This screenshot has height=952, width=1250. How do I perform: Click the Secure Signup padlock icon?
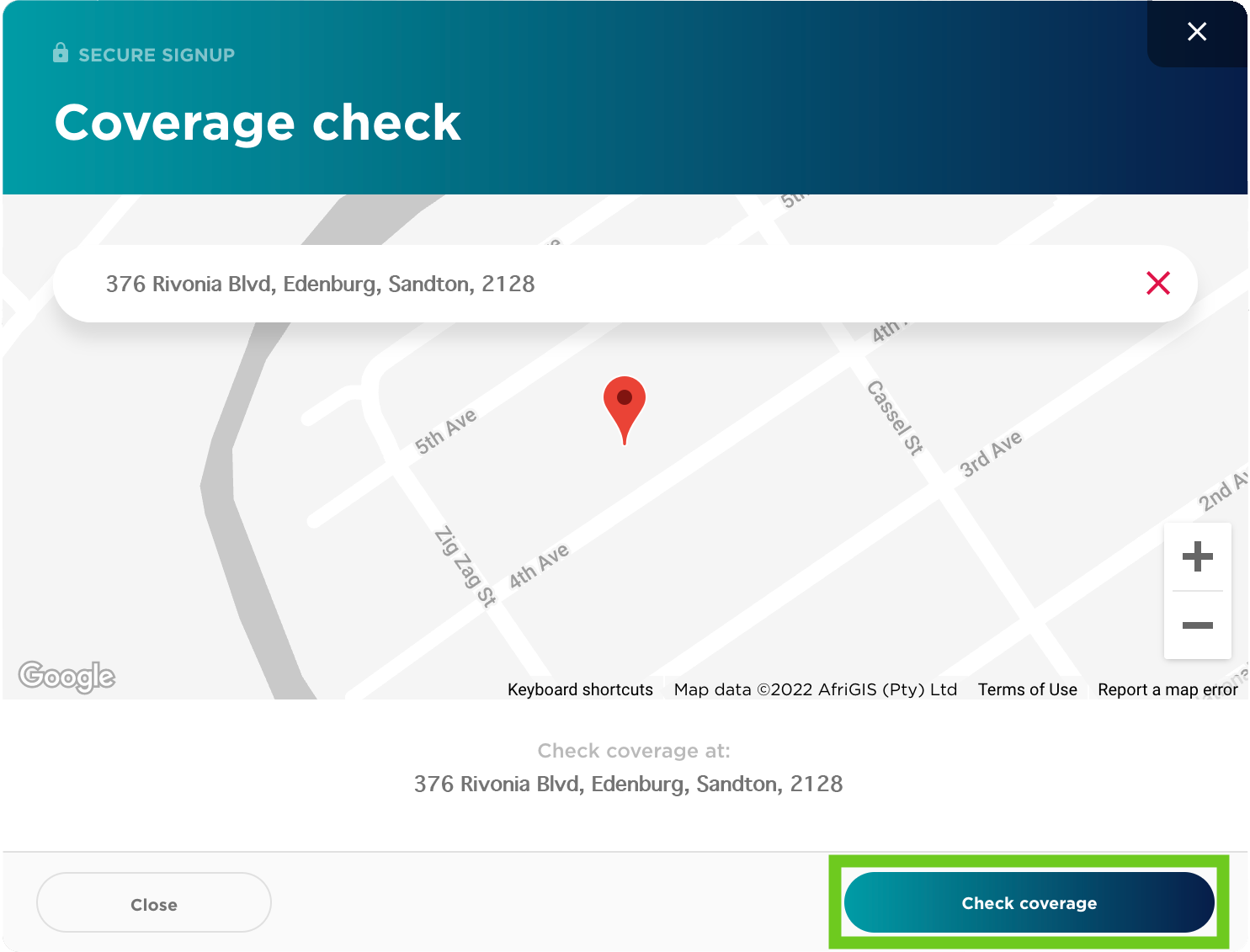[x=61, y=53]
